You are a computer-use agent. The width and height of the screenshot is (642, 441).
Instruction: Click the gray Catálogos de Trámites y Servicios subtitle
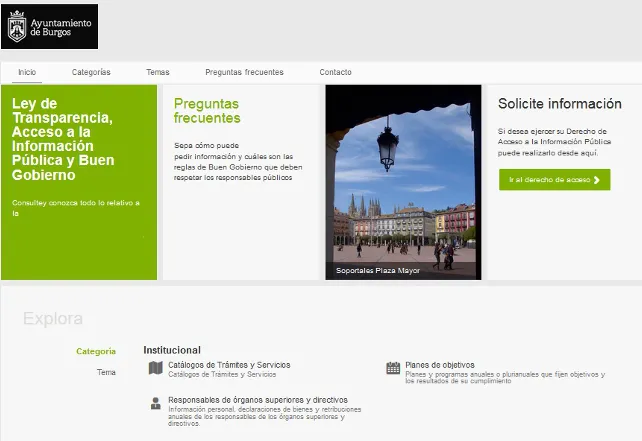[x=222, y=374]
